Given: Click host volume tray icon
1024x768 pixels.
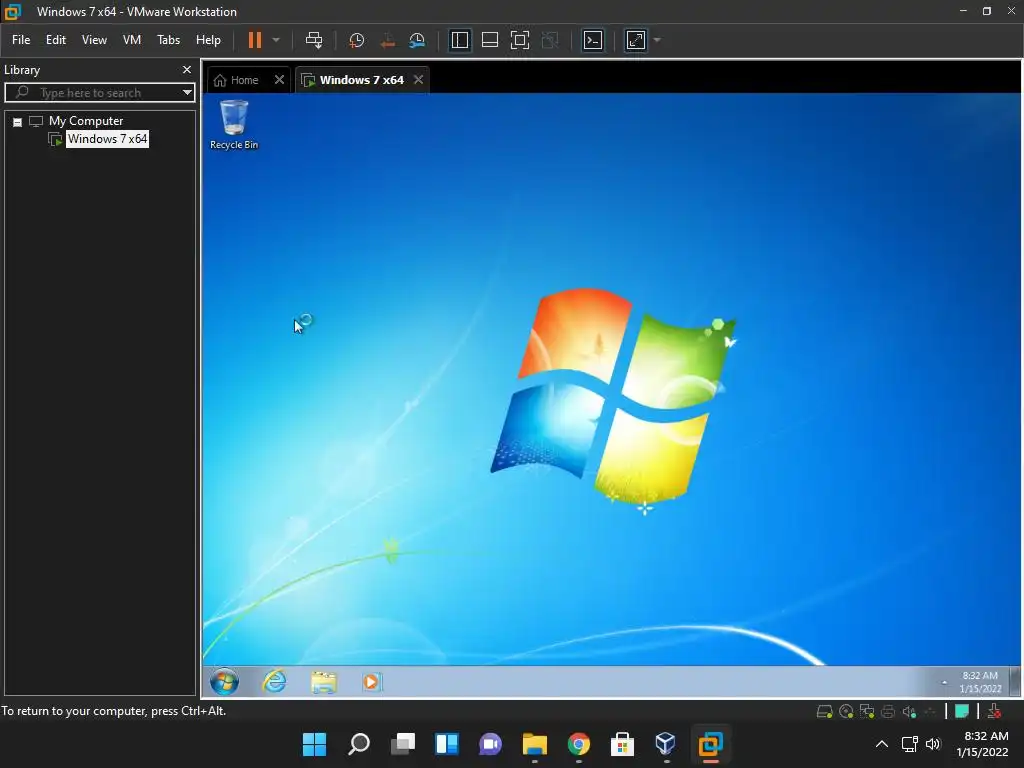Looking at the screenshot, I should tap(933, 743).
